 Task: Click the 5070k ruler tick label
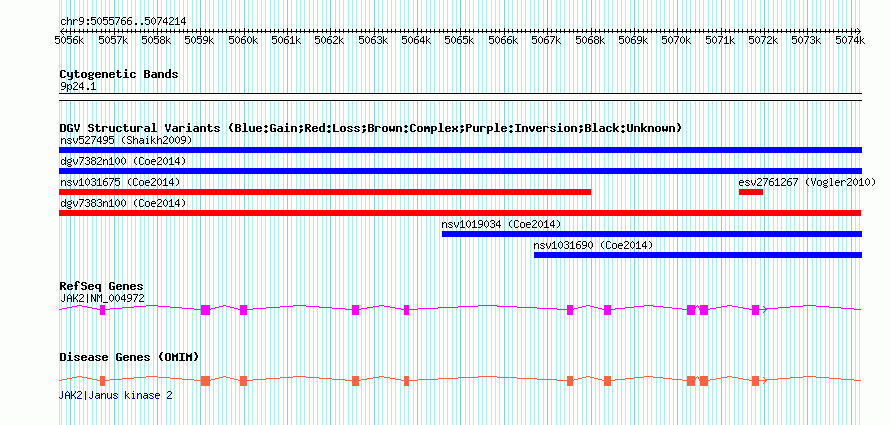point(677,40)
